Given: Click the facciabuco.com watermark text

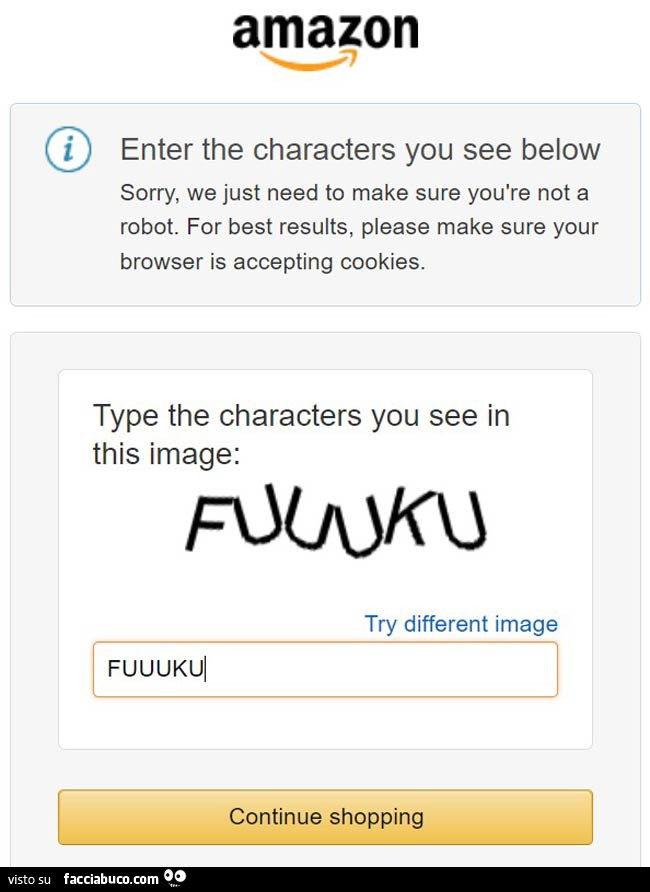Looking at the screenshot, I should pyautogui.click(x=111, y=879).
